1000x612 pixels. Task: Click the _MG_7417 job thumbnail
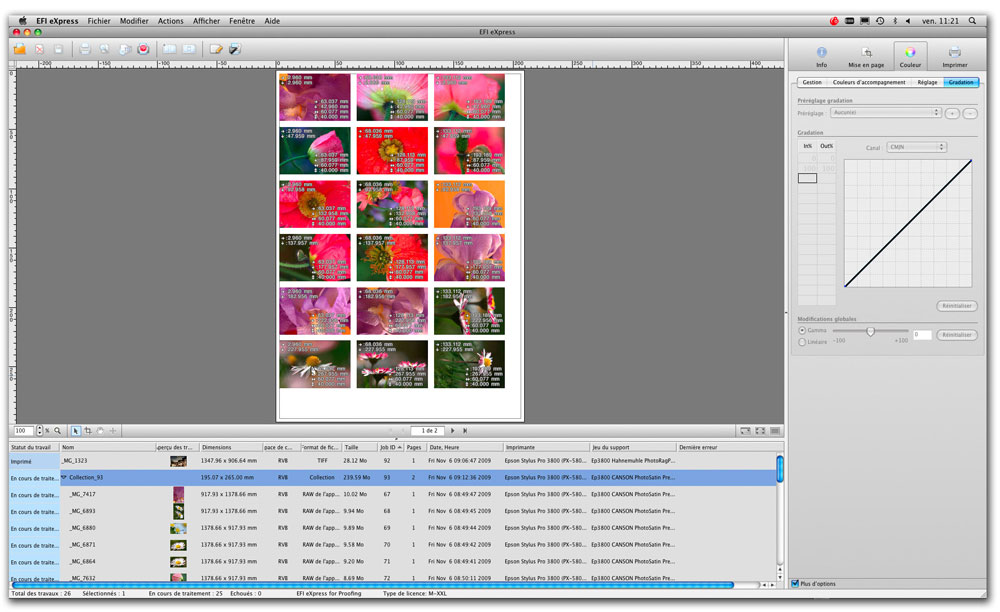pos(179,494)
